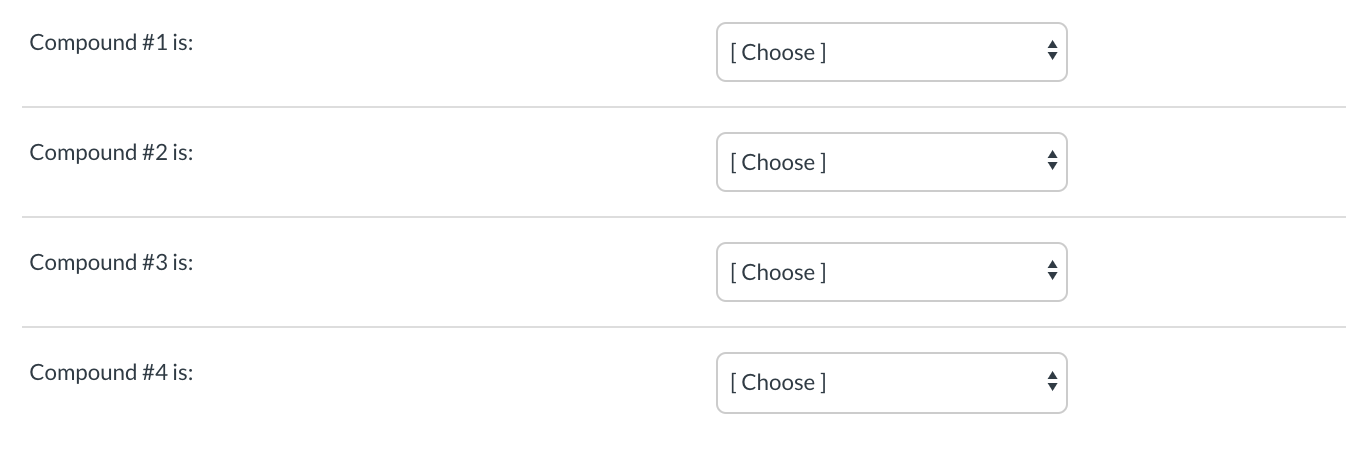
Task: Click the "Compound #2 is:" label text
Action: point(111,153)
